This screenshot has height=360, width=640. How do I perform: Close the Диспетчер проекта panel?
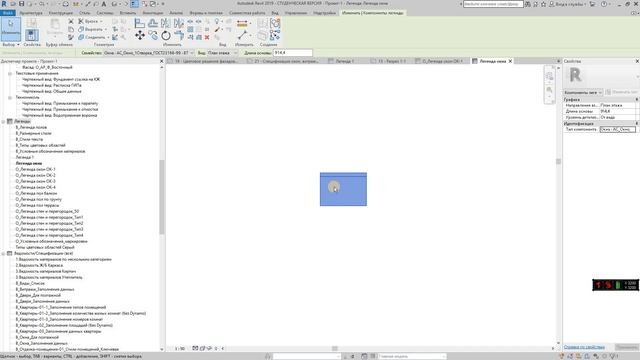click(161, 61)
